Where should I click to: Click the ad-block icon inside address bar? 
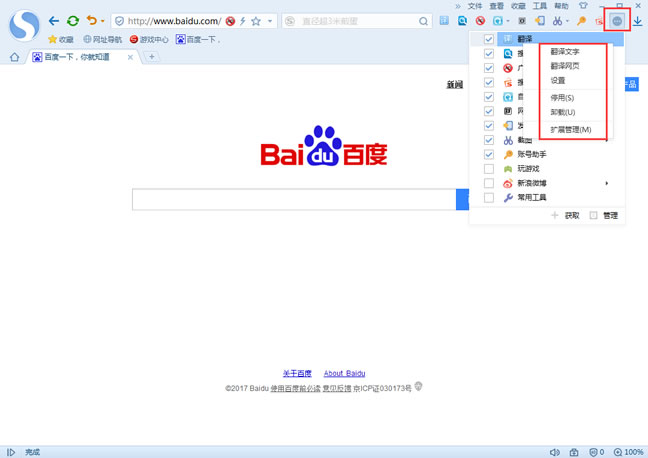230,21
